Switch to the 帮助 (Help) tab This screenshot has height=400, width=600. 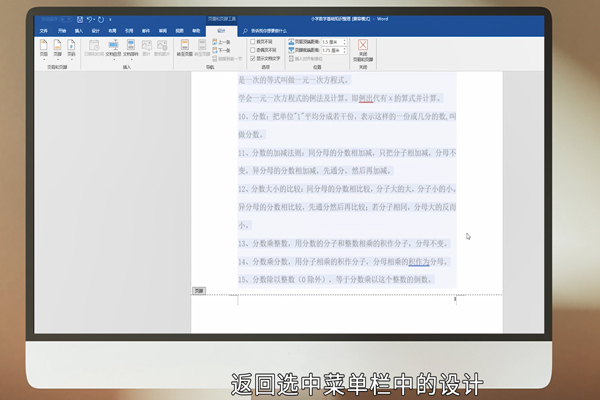click(196, 31)
